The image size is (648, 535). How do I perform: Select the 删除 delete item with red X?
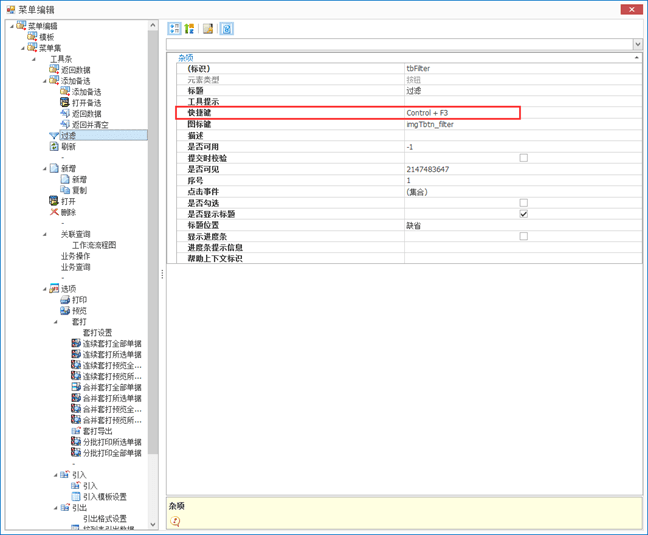(x=67, y=212)
